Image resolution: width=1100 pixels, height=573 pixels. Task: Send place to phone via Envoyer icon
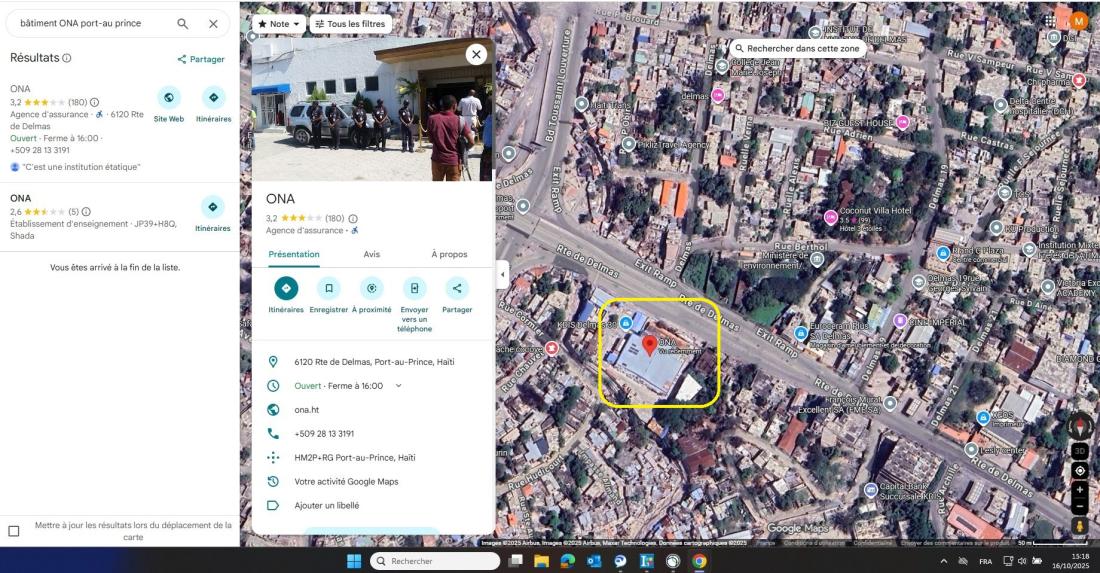point(414,288)
